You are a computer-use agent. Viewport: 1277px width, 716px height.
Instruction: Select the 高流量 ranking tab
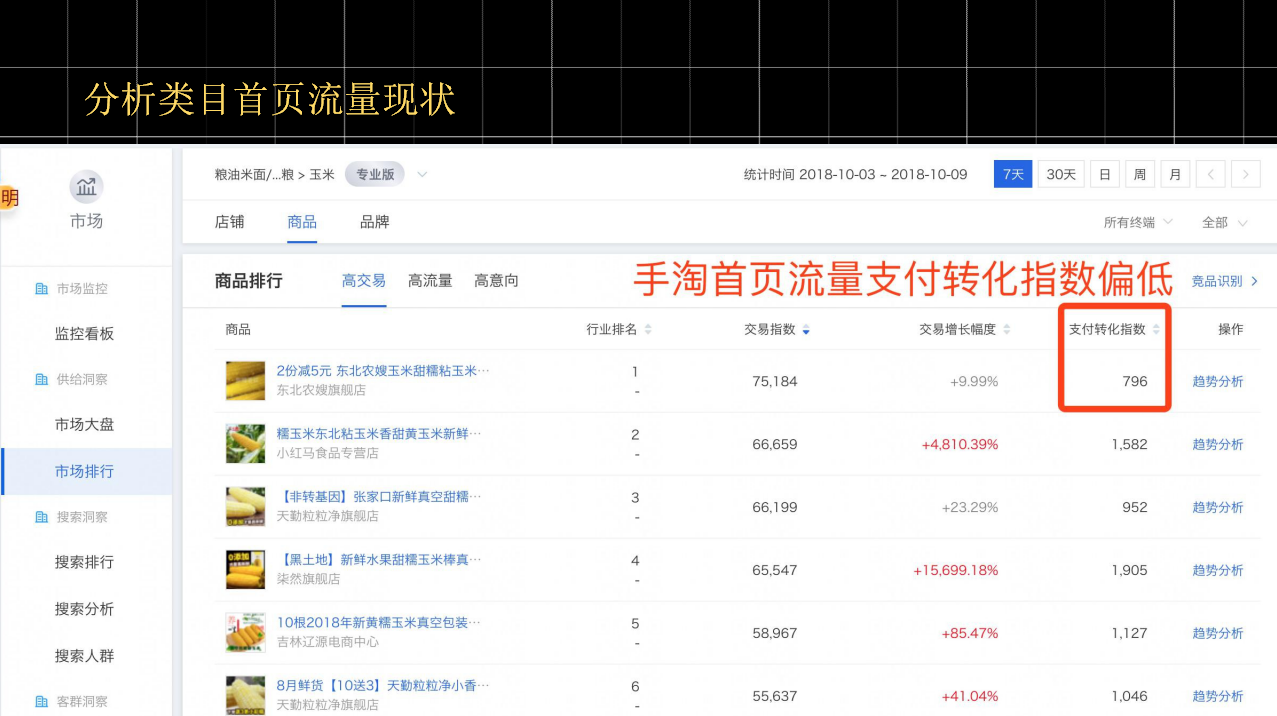[x=430, y=281]
